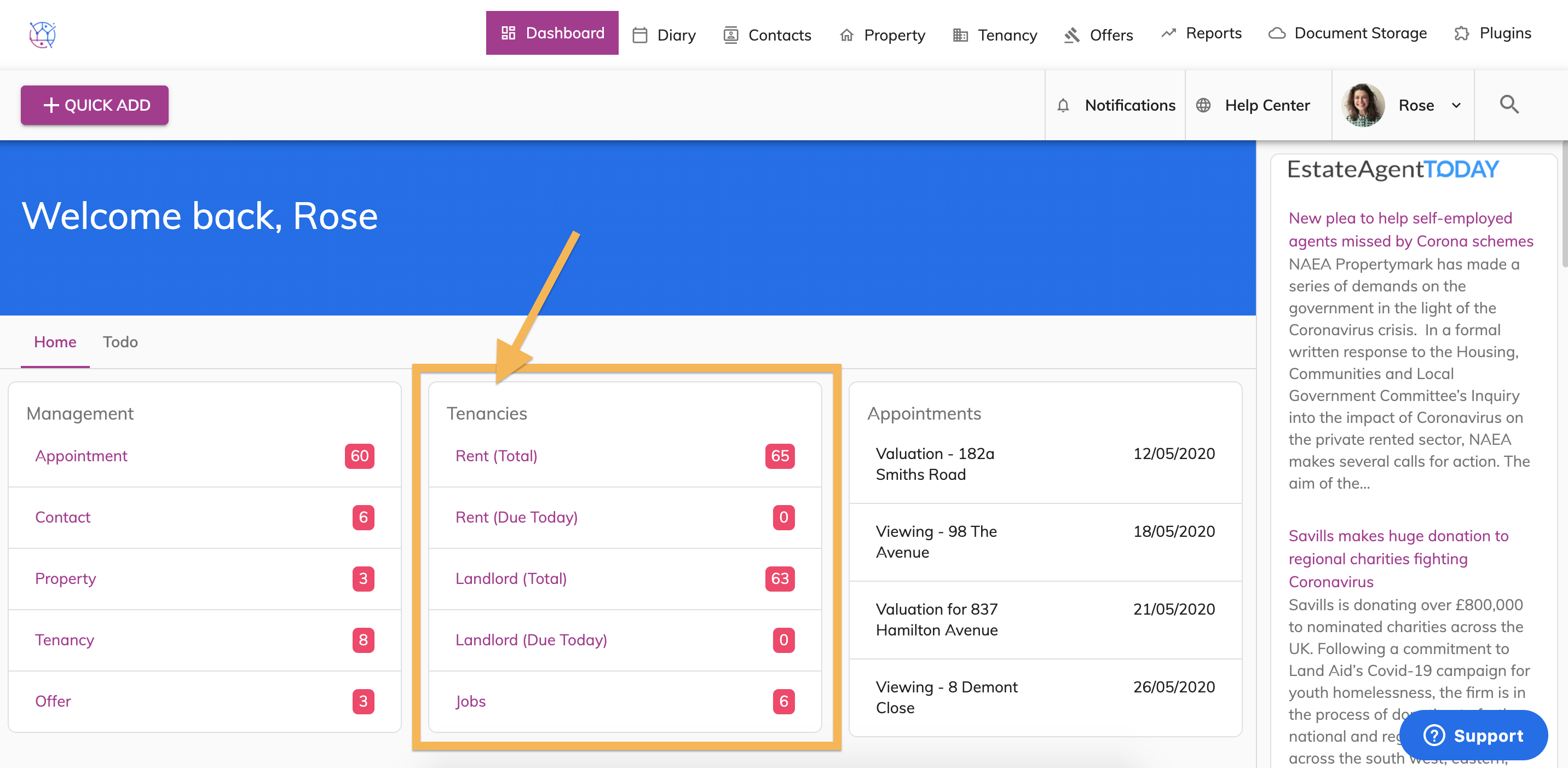Open Diary from the calendar icon
This screenshot has height=768, width=1568.
pos(640,35)
